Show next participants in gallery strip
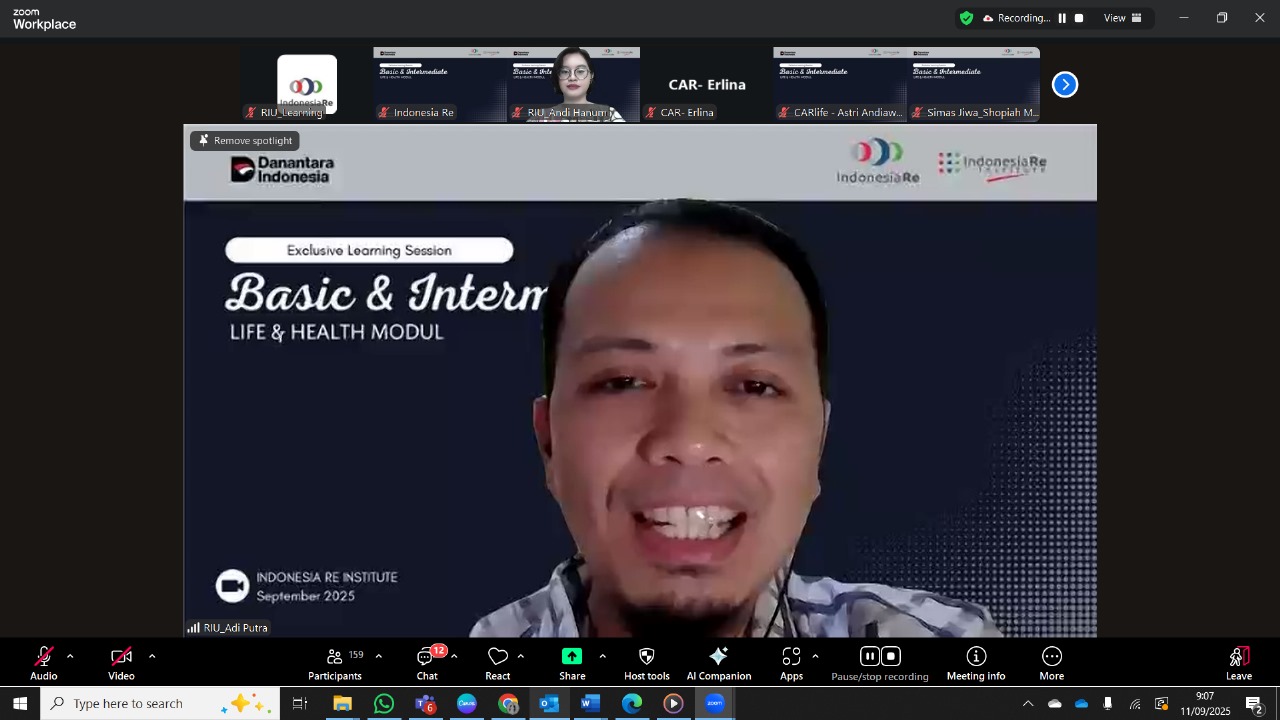The width and height of the screenshot is (1280, 720). [x=1065, y=85]
